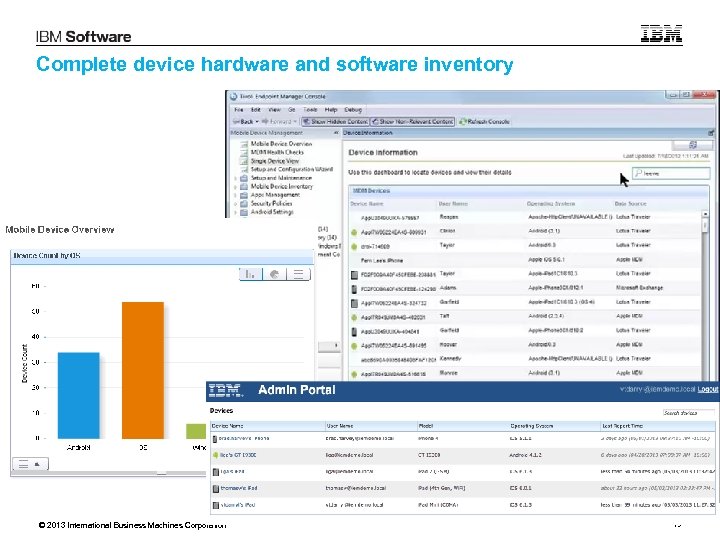
Task: Sort MDM Devices by User Name column
Action: (x=453, y=203)
